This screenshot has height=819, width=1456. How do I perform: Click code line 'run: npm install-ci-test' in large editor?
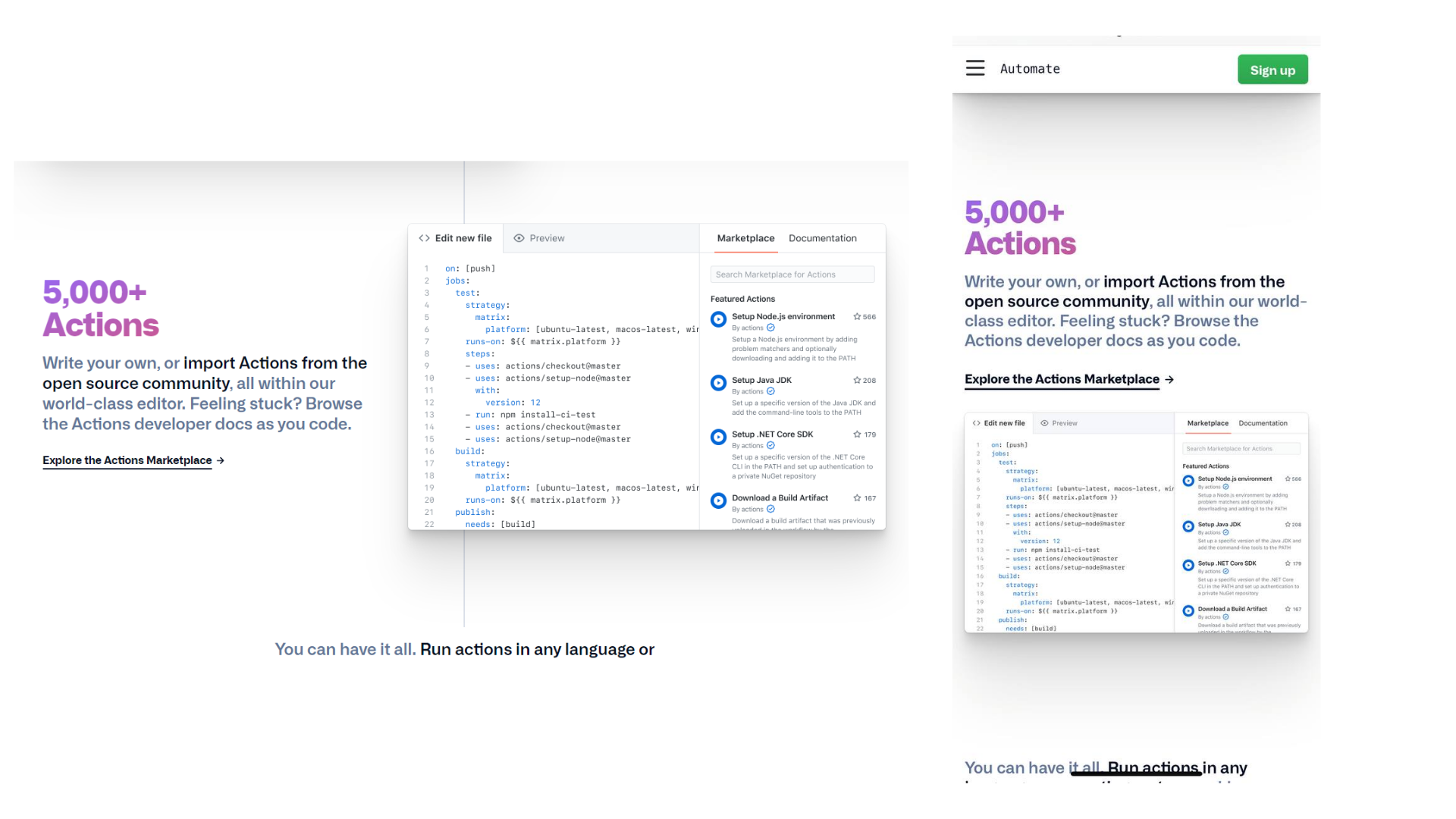click(x=531, y=415)
